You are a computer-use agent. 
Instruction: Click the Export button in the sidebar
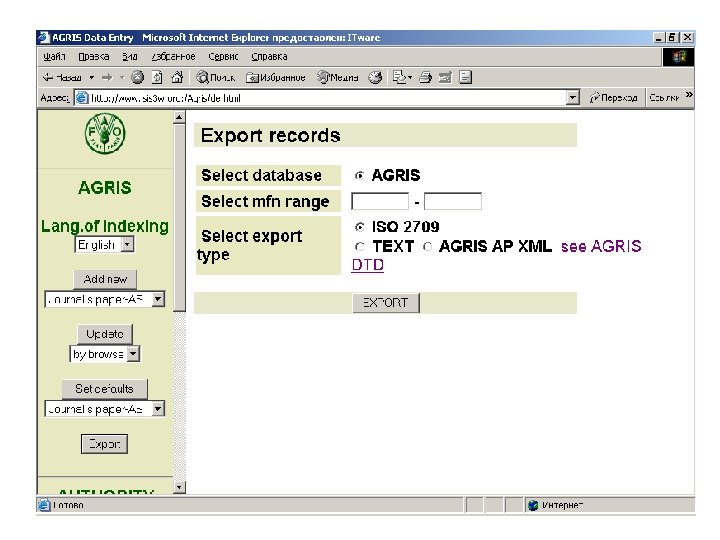coord(104,444)
